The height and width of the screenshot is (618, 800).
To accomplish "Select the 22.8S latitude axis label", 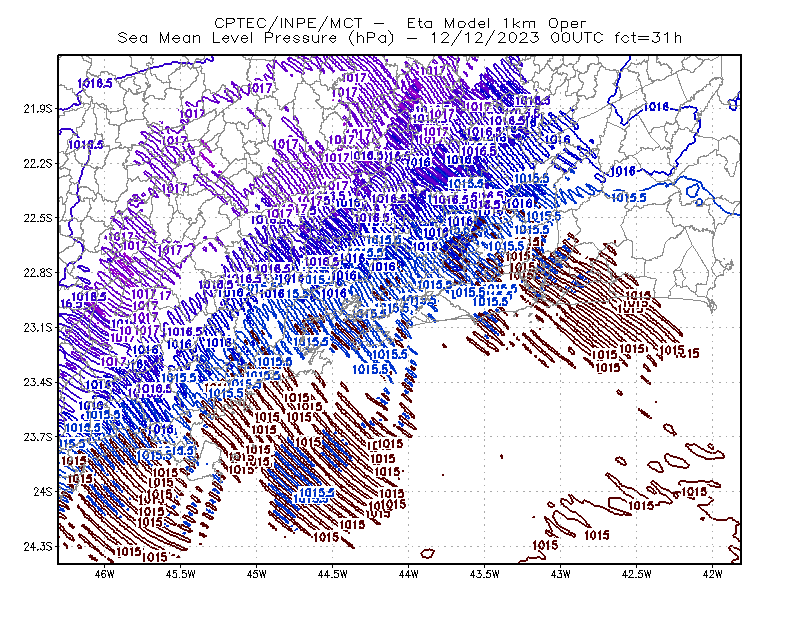I will point(37,273).
